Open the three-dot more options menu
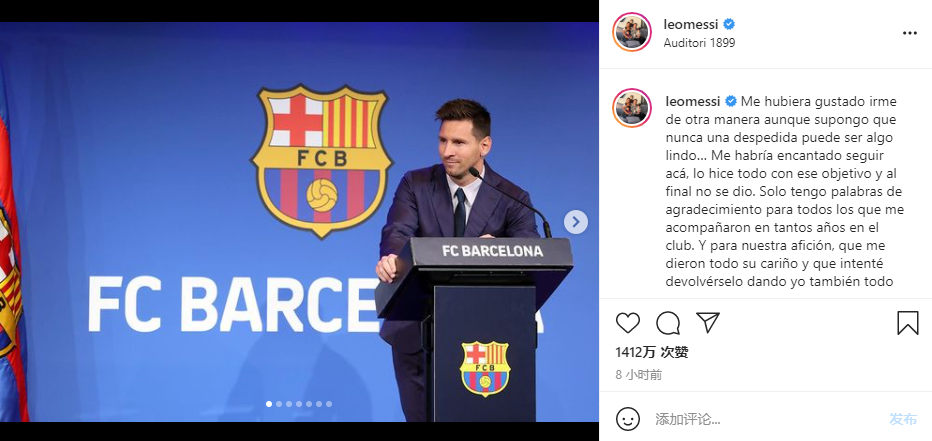Image resolution: width=932 pixels, height=441 pixels. tap(910, 33)
